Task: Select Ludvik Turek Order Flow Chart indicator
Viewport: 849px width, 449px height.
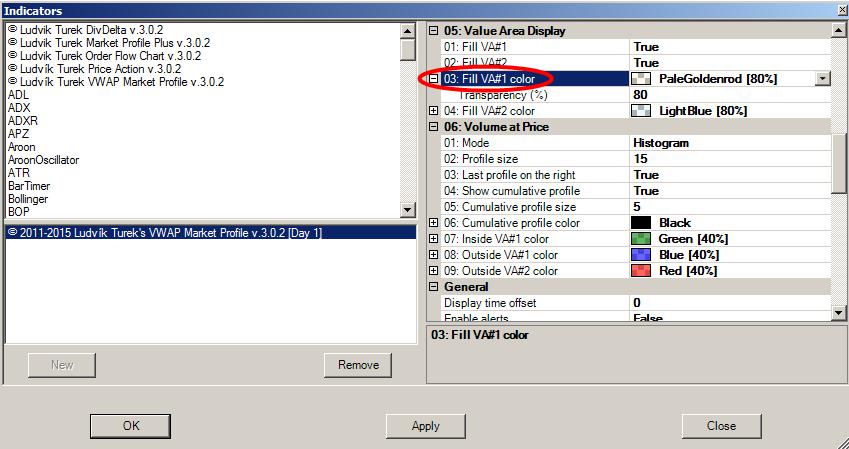Action: [105, 56]
